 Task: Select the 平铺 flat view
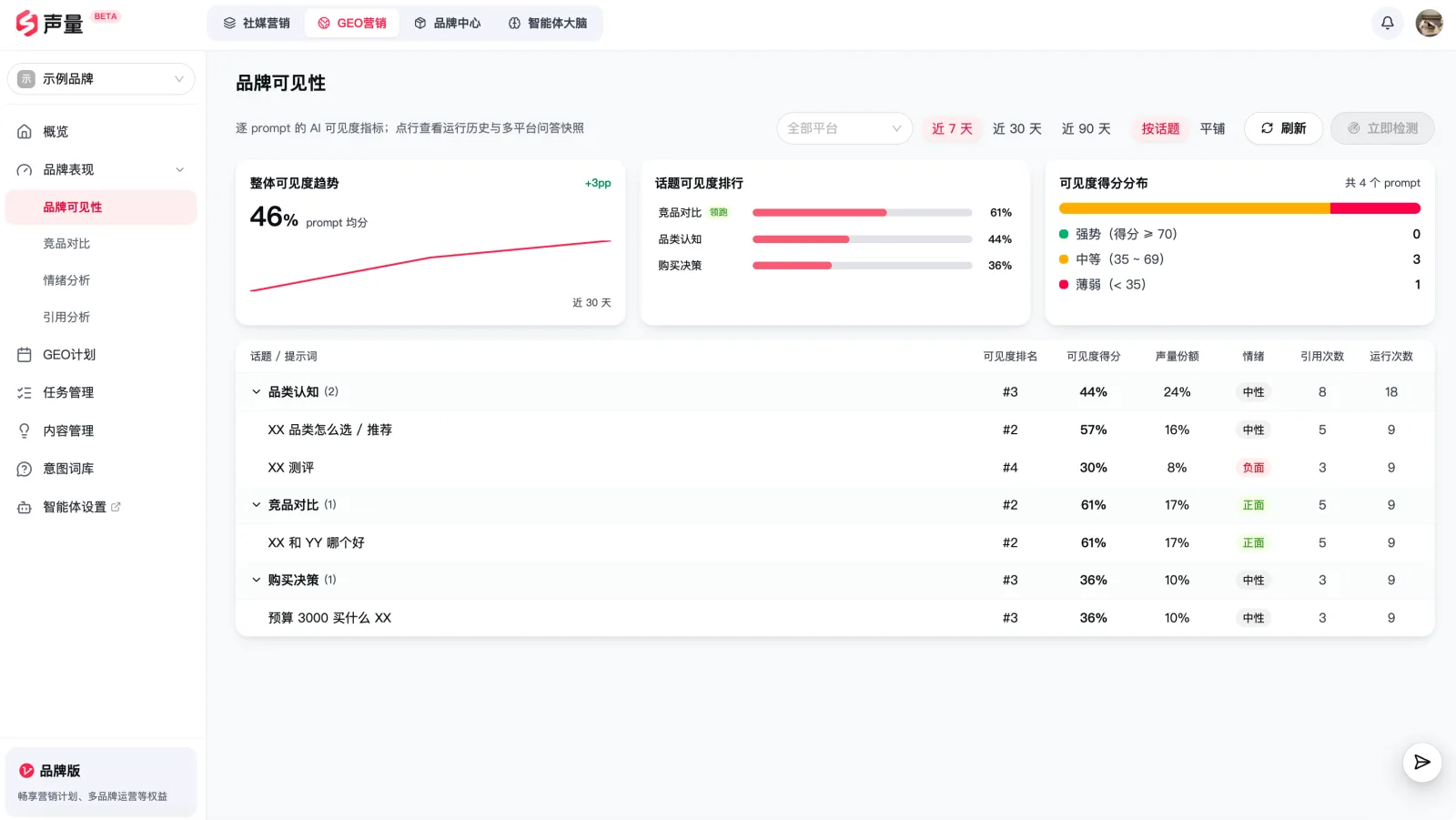tap(1212, 129)
